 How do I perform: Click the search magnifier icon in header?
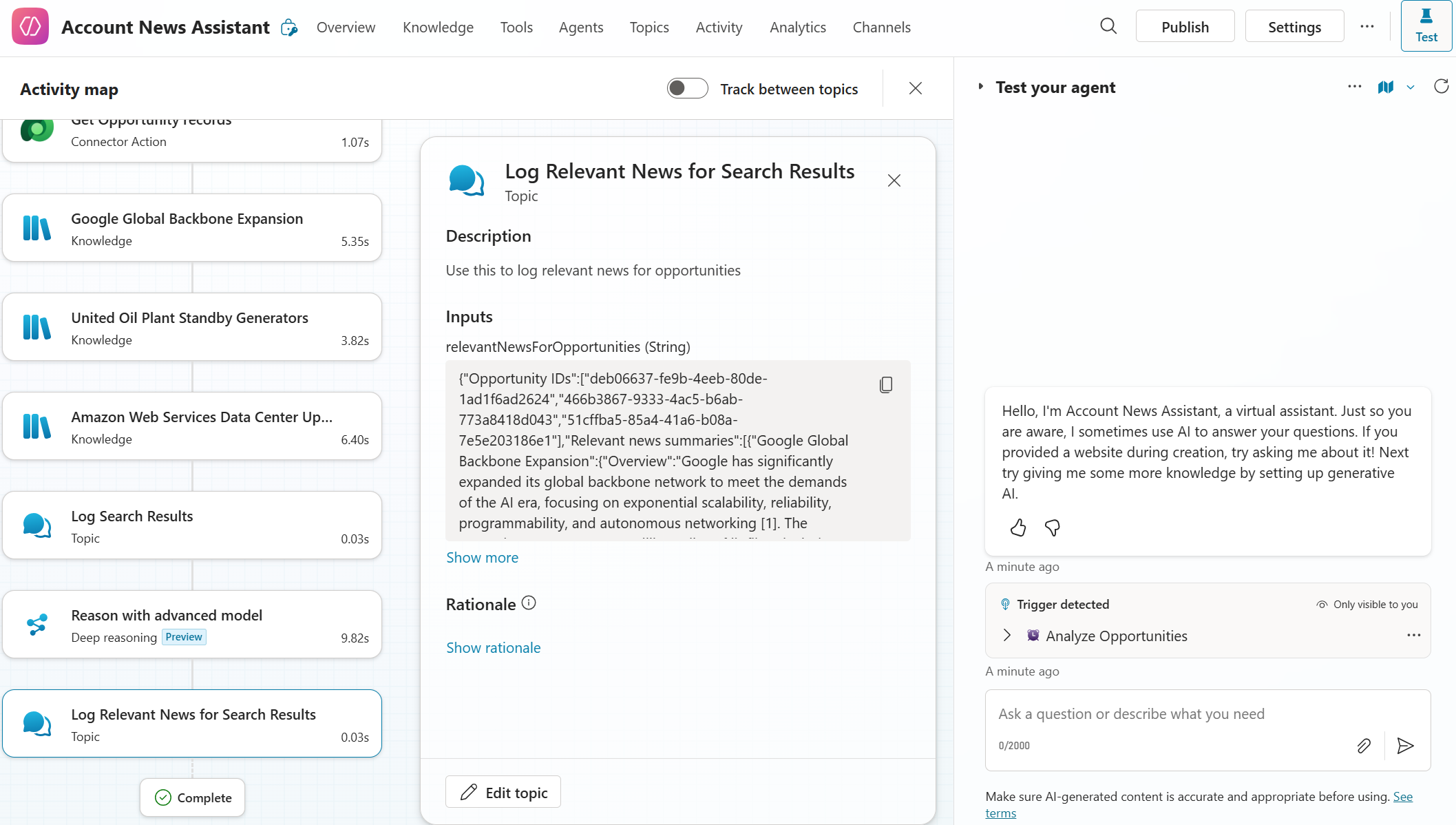(x=1108, y=27)
